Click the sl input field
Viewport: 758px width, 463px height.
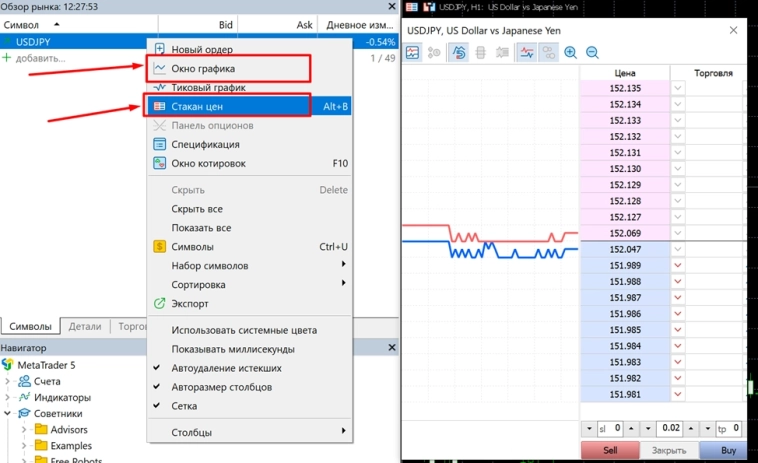(x=610, y=428)
